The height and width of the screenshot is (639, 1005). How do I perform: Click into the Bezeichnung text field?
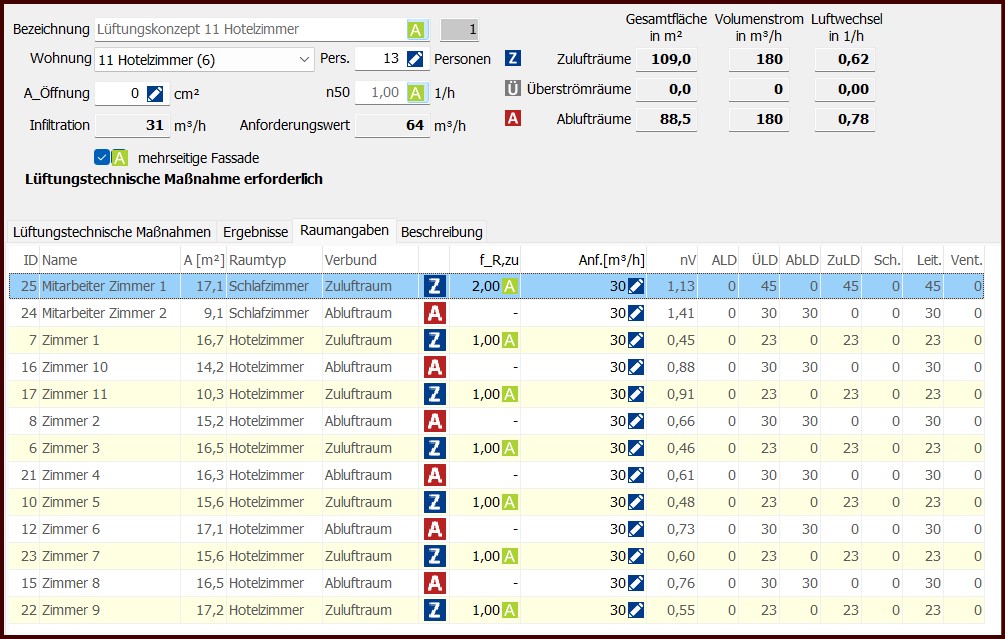(250, 30)
